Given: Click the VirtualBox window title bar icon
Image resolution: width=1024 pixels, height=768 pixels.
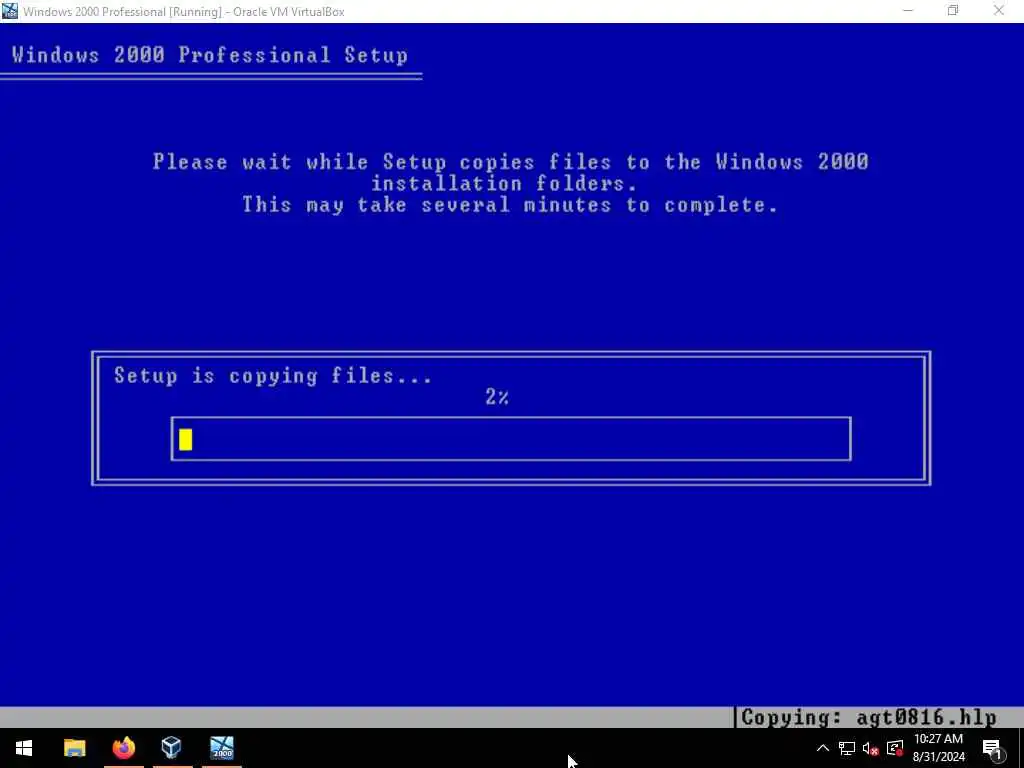Looking at the screenshot, I should click(x=10, y=11).
